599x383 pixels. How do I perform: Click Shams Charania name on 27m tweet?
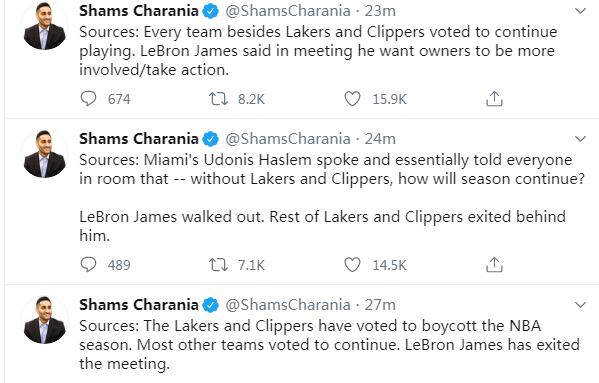(x=139, y=304)
